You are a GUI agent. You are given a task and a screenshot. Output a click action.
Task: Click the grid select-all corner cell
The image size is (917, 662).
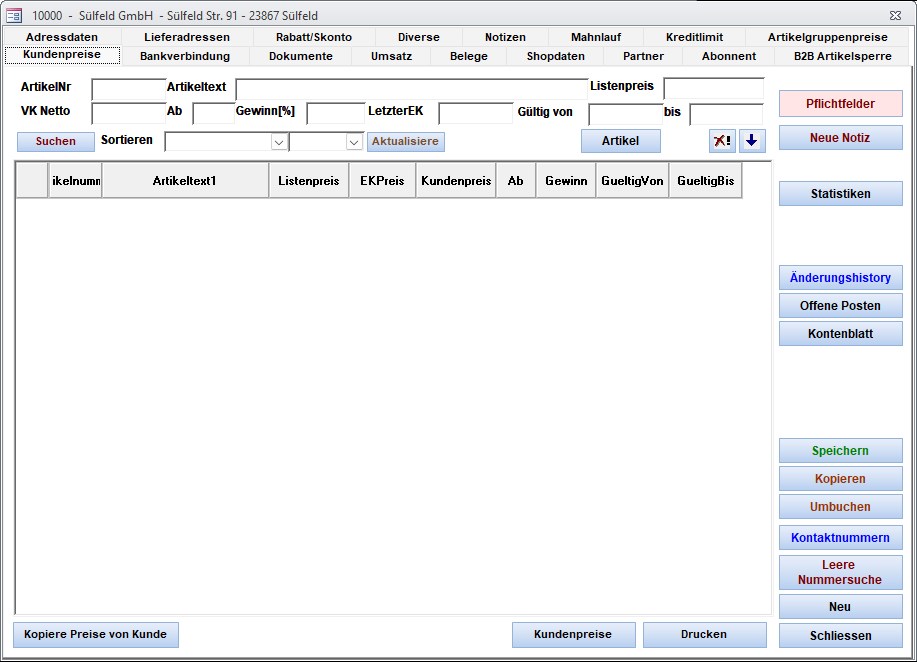pyautogui.click(x=32, y=181)
